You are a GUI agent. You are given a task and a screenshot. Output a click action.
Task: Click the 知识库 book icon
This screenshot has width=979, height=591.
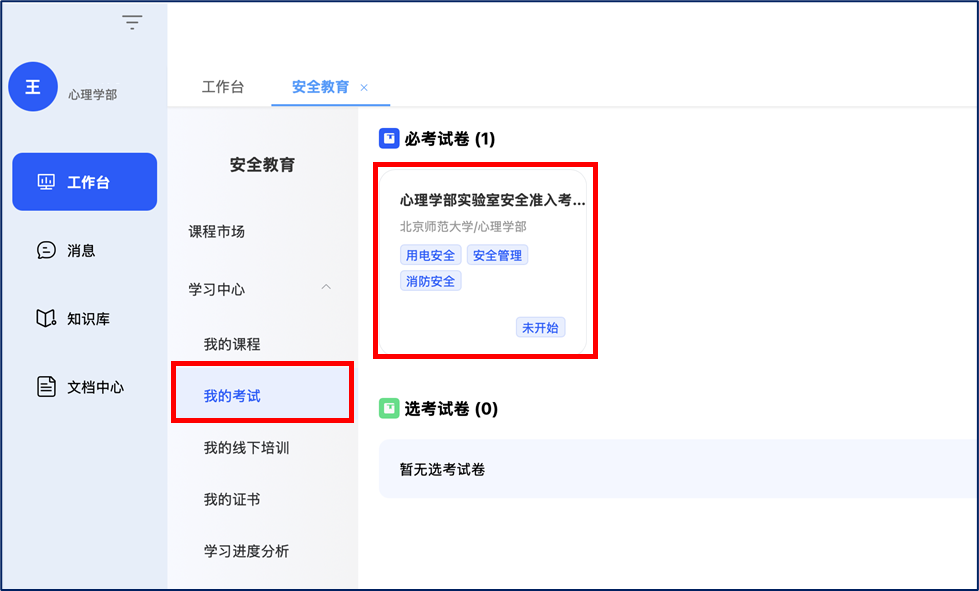(46, 319)
